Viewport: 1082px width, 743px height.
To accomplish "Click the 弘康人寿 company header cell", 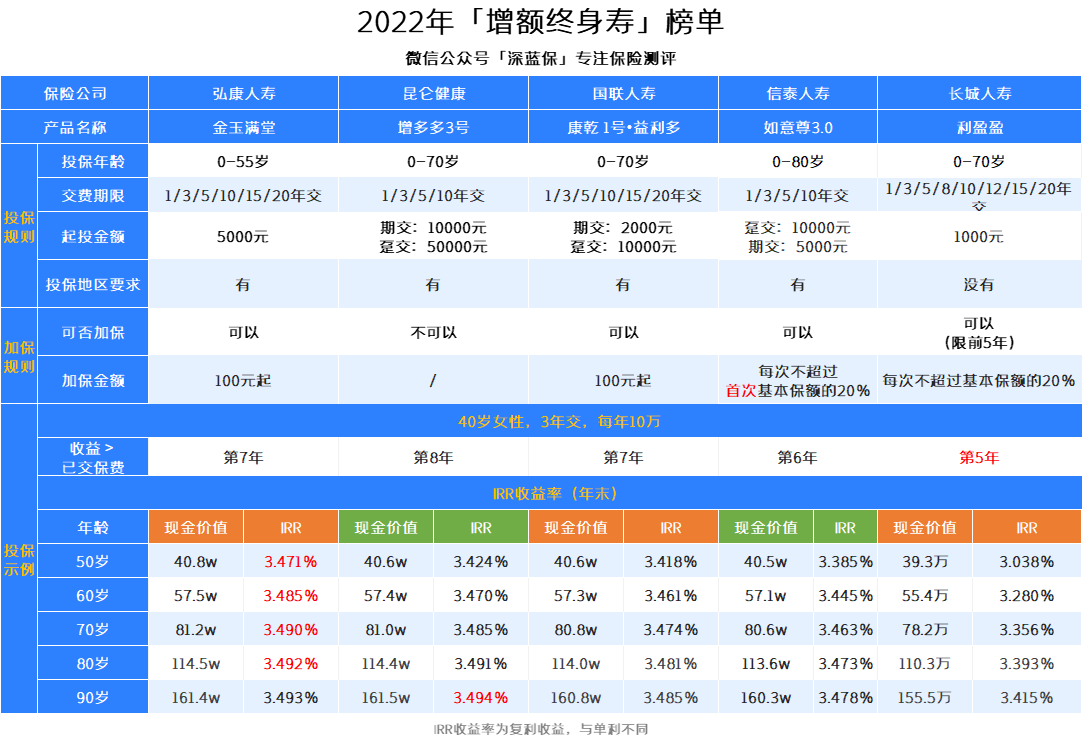I will 243,94.
